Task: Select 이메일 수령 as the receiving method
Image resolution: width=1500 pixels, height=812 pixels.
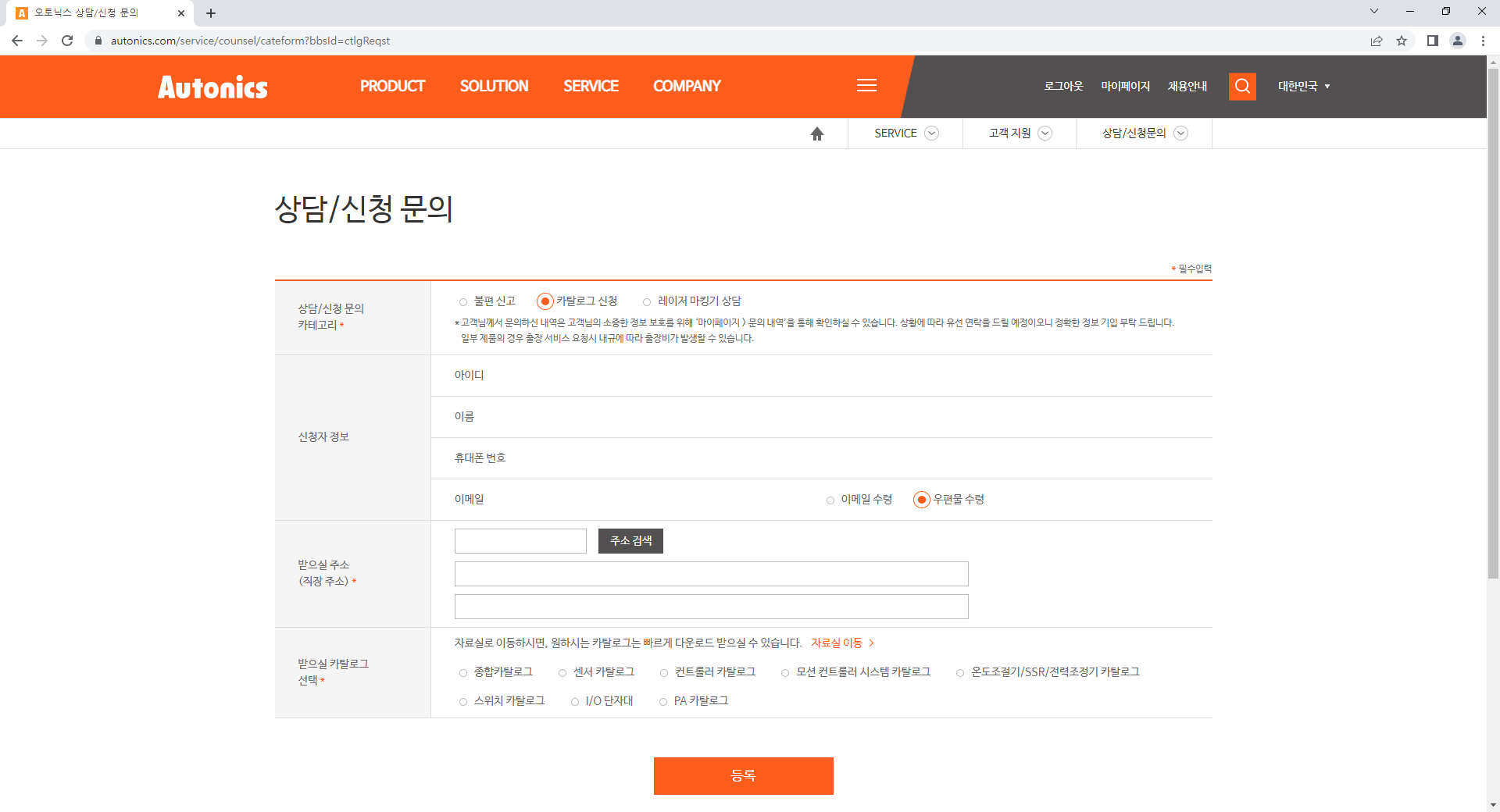Action: coord(830,500)
